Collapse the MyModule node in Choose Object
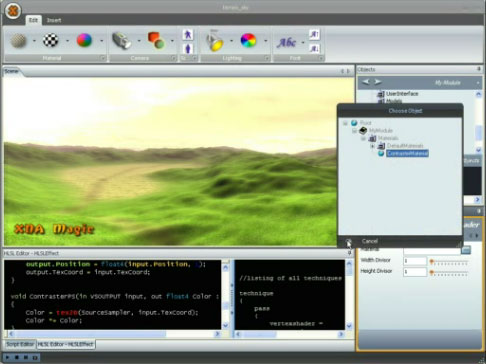 tap(354, 131)
